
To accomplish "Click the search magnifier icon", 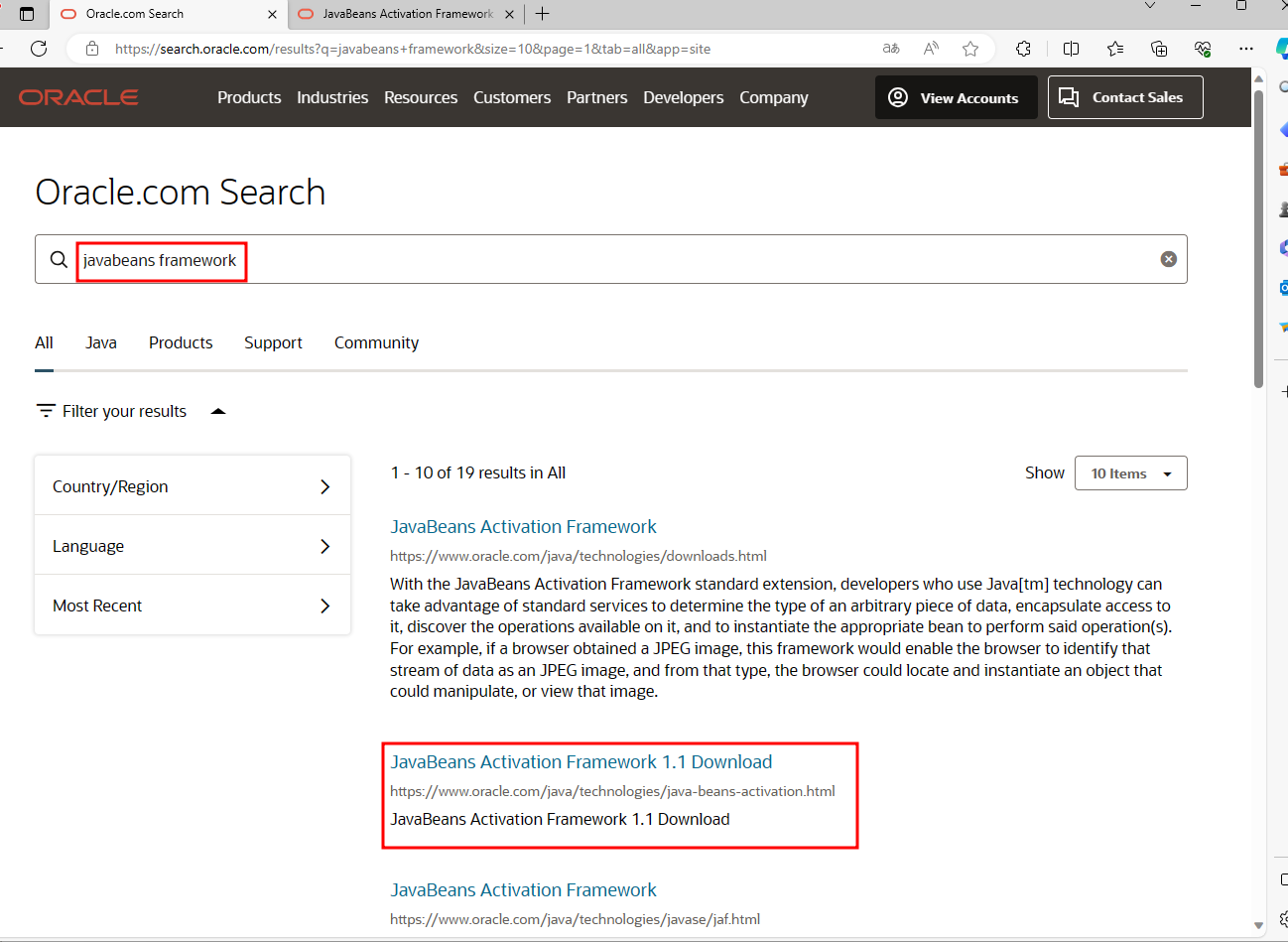I will coord(59,260).
